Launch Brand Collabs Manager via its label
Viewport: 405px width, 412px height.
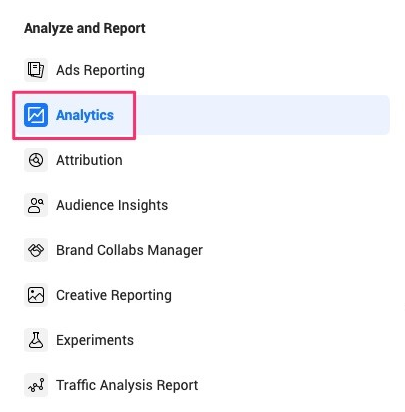tap(129, 250)
